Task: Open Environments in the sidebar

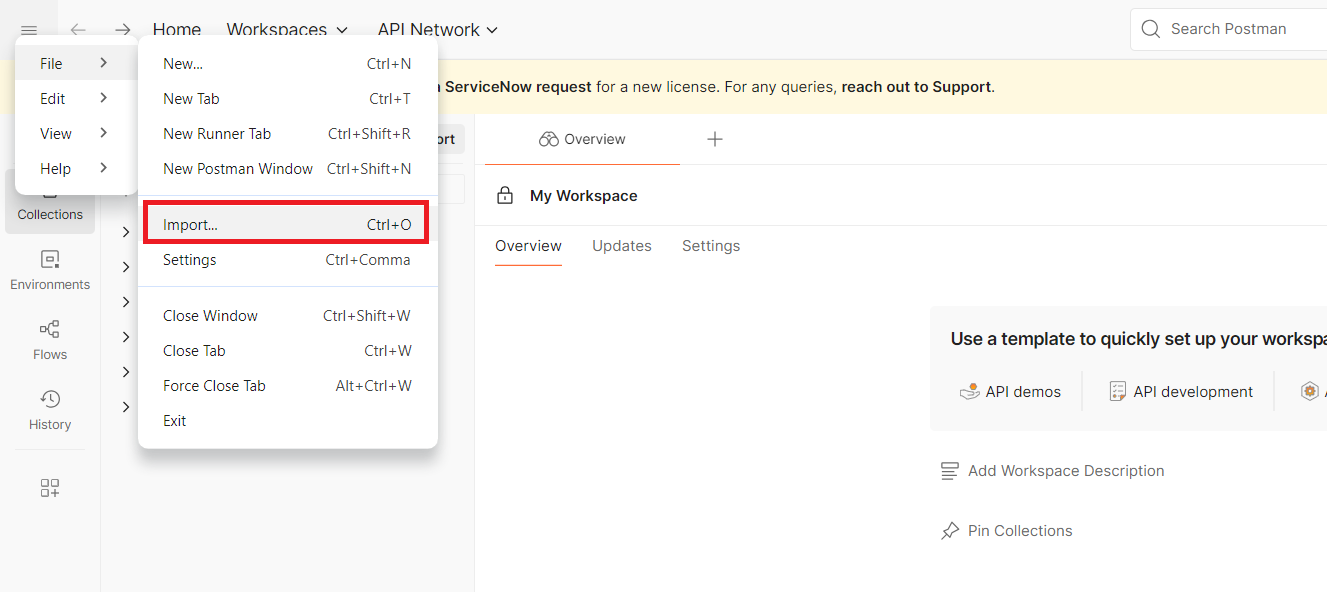Action: tap(50, 270)
